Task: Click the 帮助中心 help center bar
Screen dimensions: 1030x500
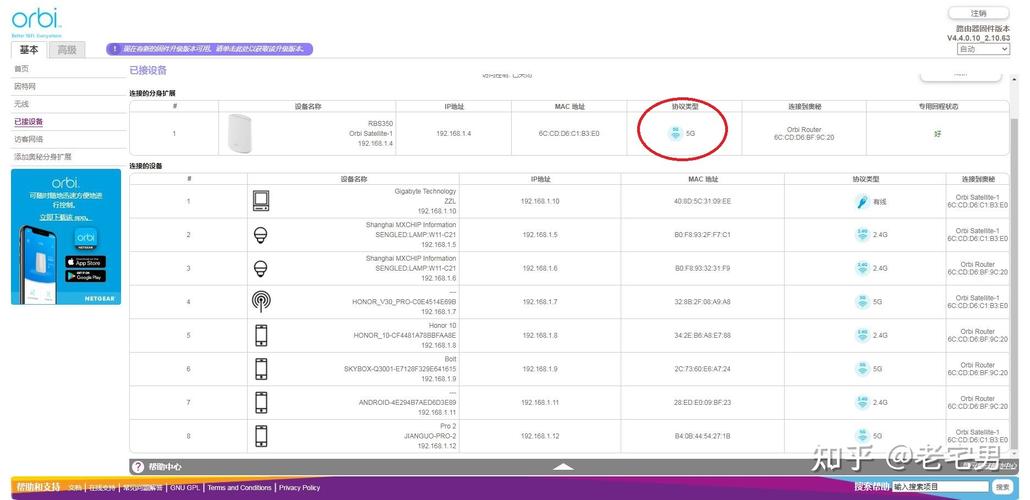Action: [573, 466]
